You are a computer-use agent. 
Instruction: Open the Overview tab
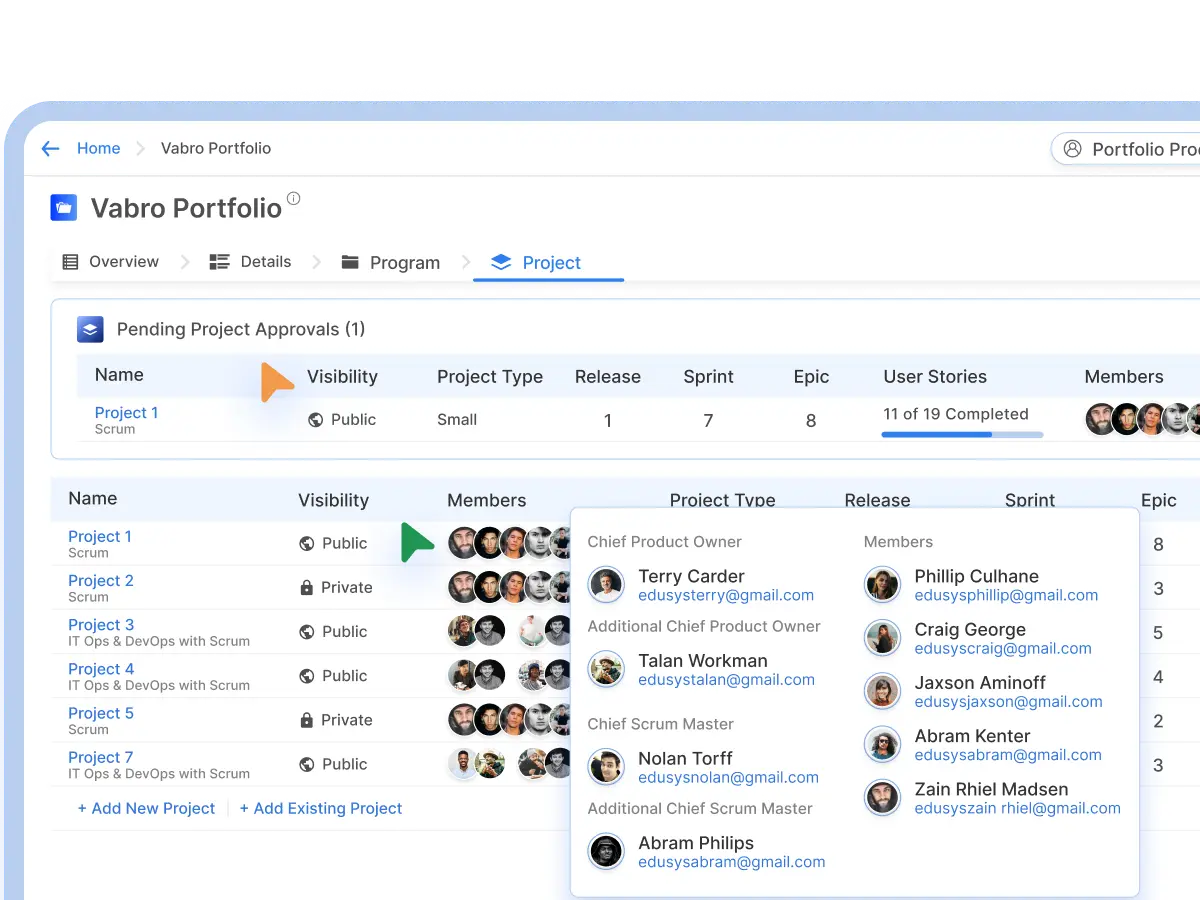tap(111, 262)
